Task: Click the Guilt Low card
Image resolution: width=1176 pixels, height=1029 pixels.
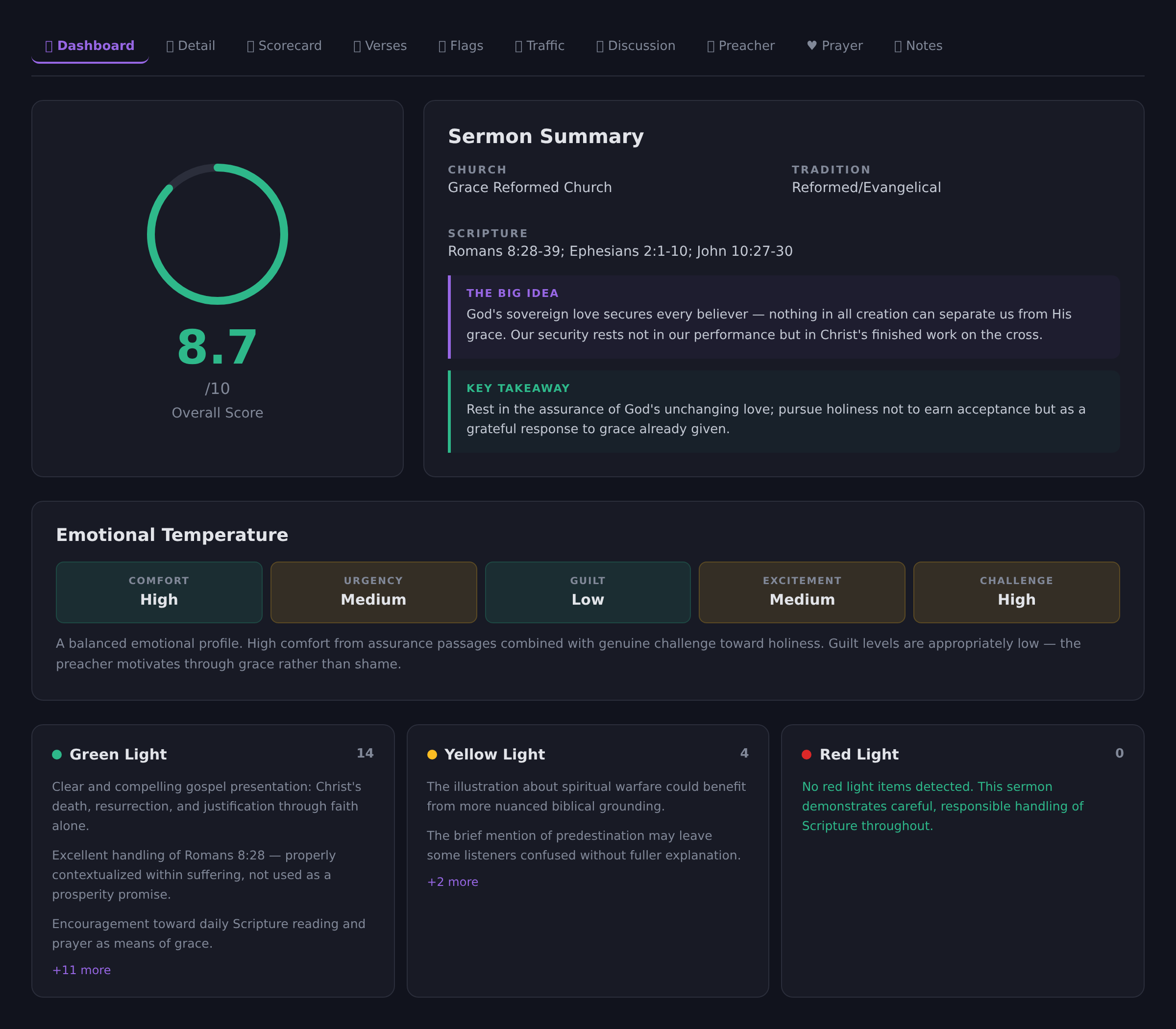Action: (588, 592)
